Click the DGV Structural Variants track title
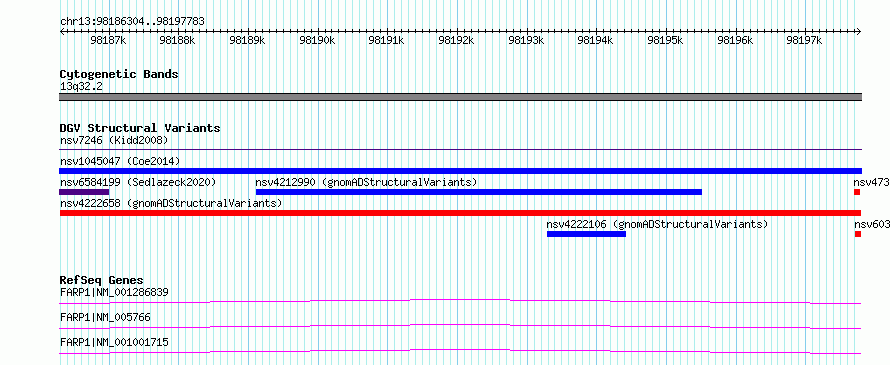Viewport: 890px width, 365px height. [x=140, y=128]
